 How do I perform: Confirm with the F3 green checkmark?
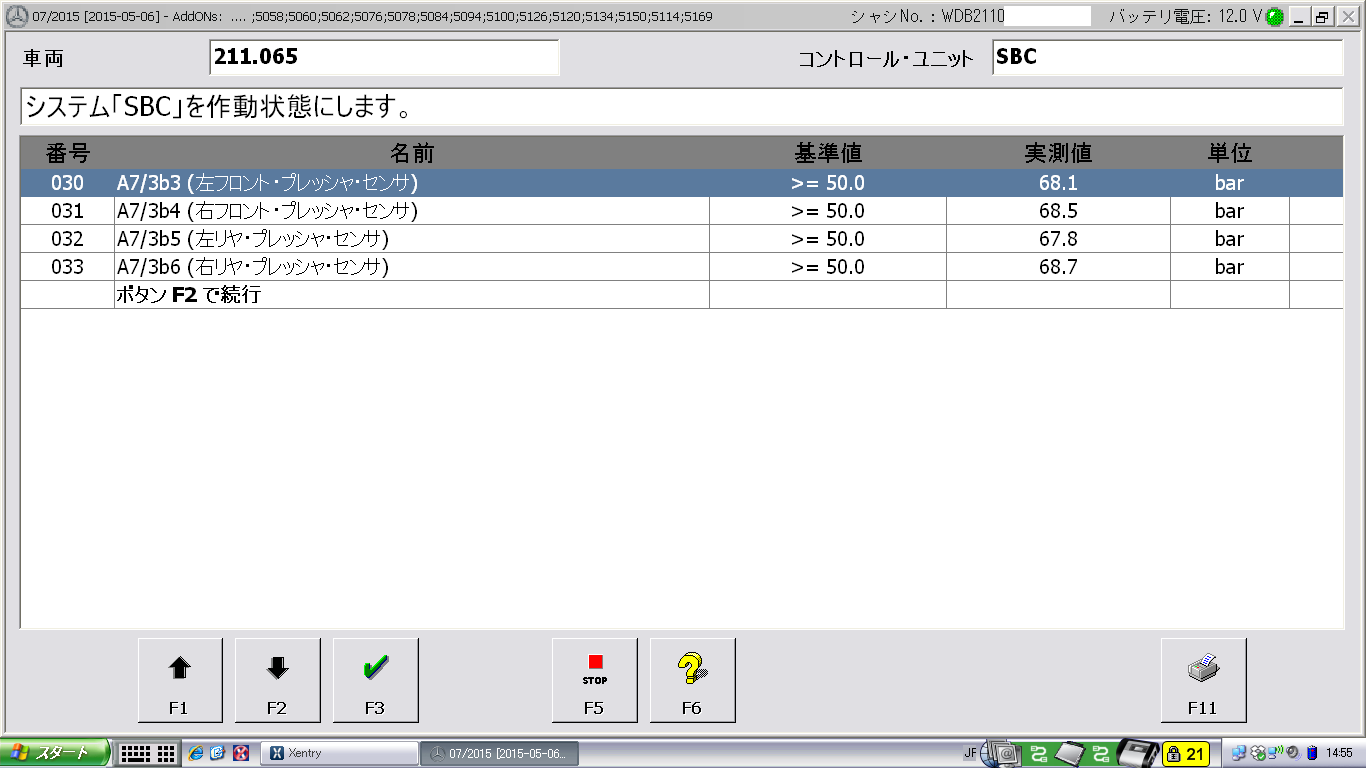coord(375,680)
